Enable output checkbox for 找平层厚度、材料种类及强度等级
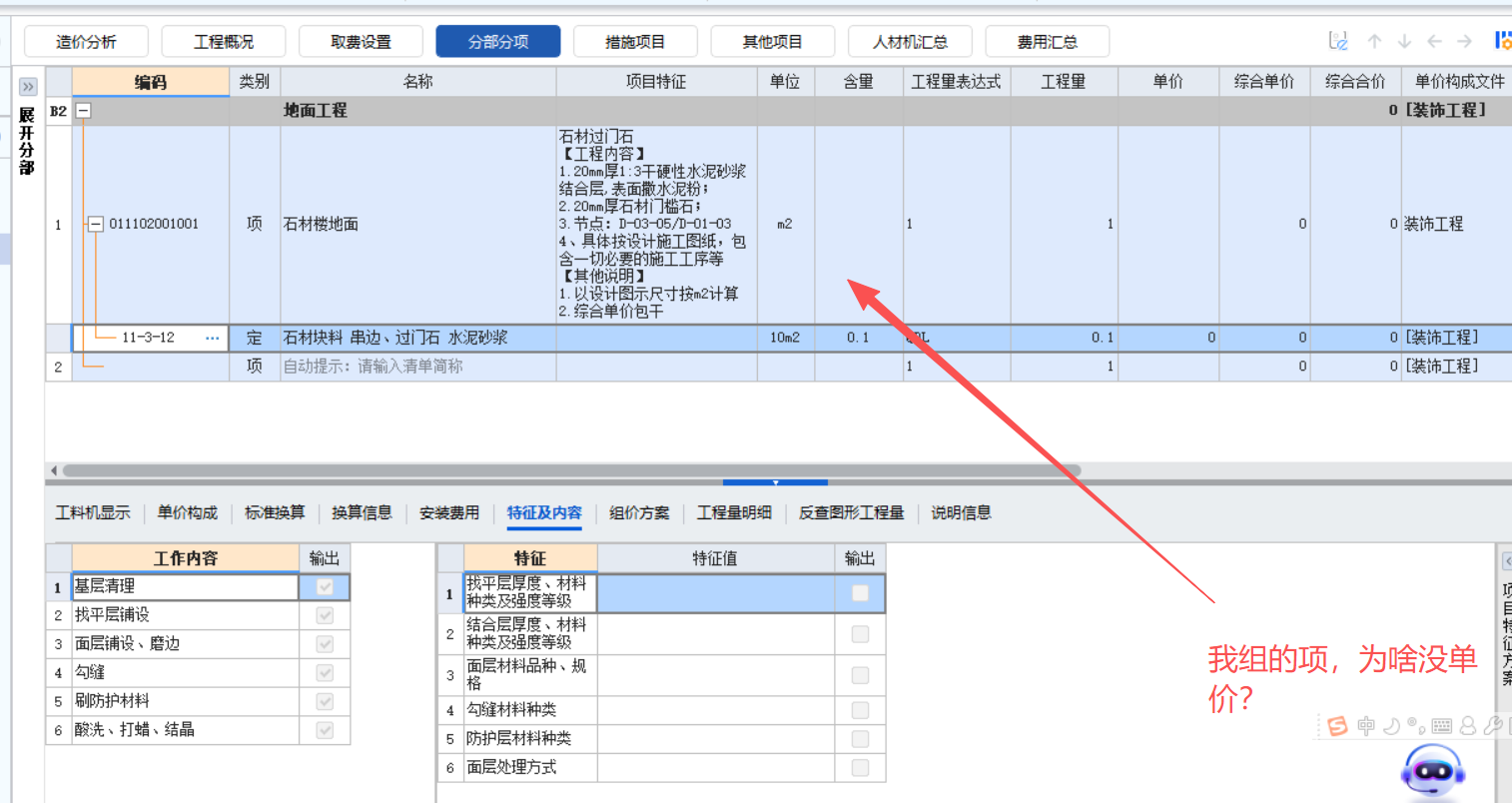Image resolution: width=1512 pixels, height=803 pixels. 859,592
